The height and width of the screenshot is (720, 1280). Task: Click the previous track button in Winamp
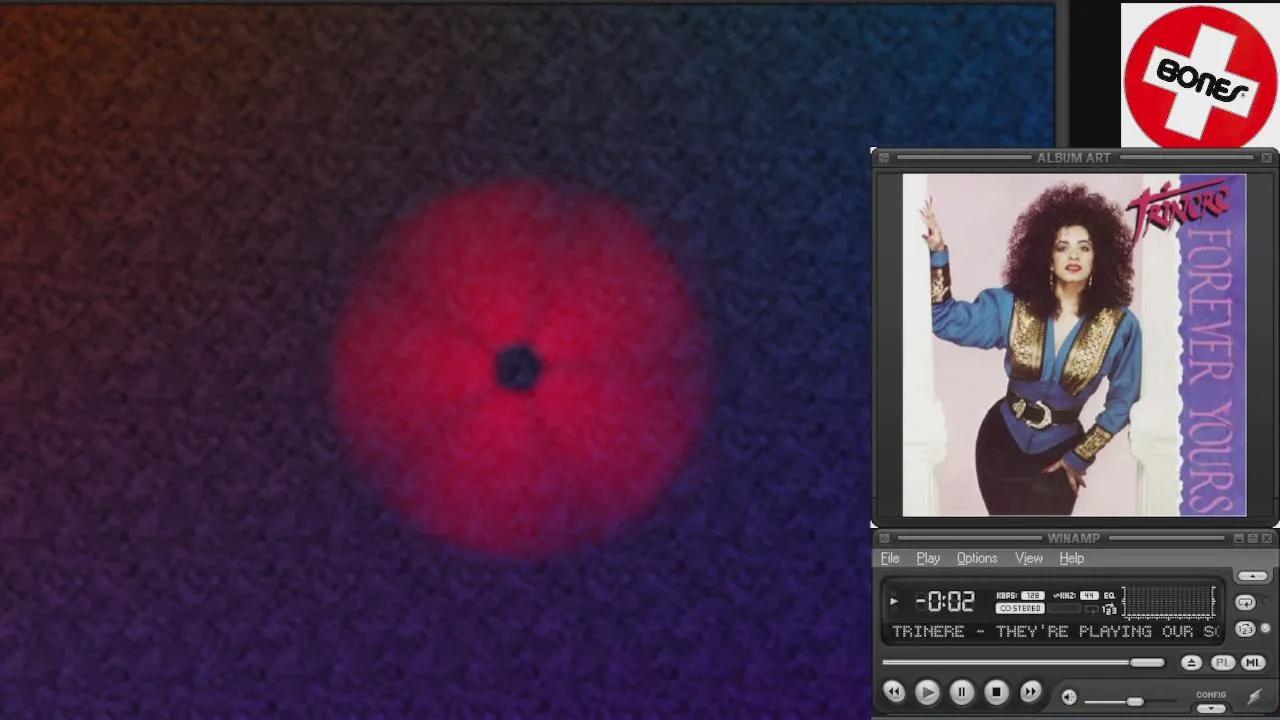(x=894, y=692)
